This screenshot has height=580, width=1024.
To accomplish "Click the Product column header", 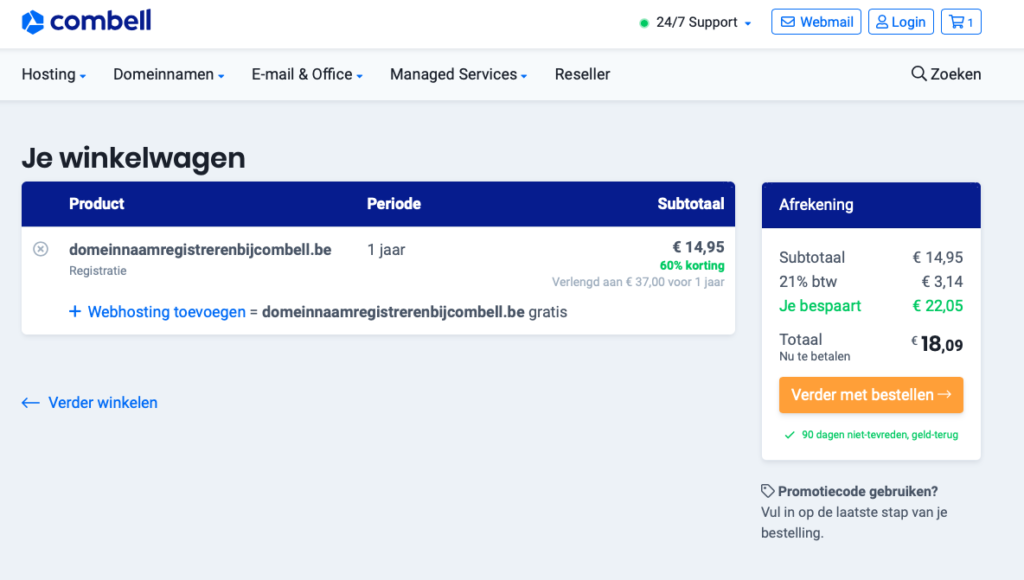I will [x=97, y=204].
